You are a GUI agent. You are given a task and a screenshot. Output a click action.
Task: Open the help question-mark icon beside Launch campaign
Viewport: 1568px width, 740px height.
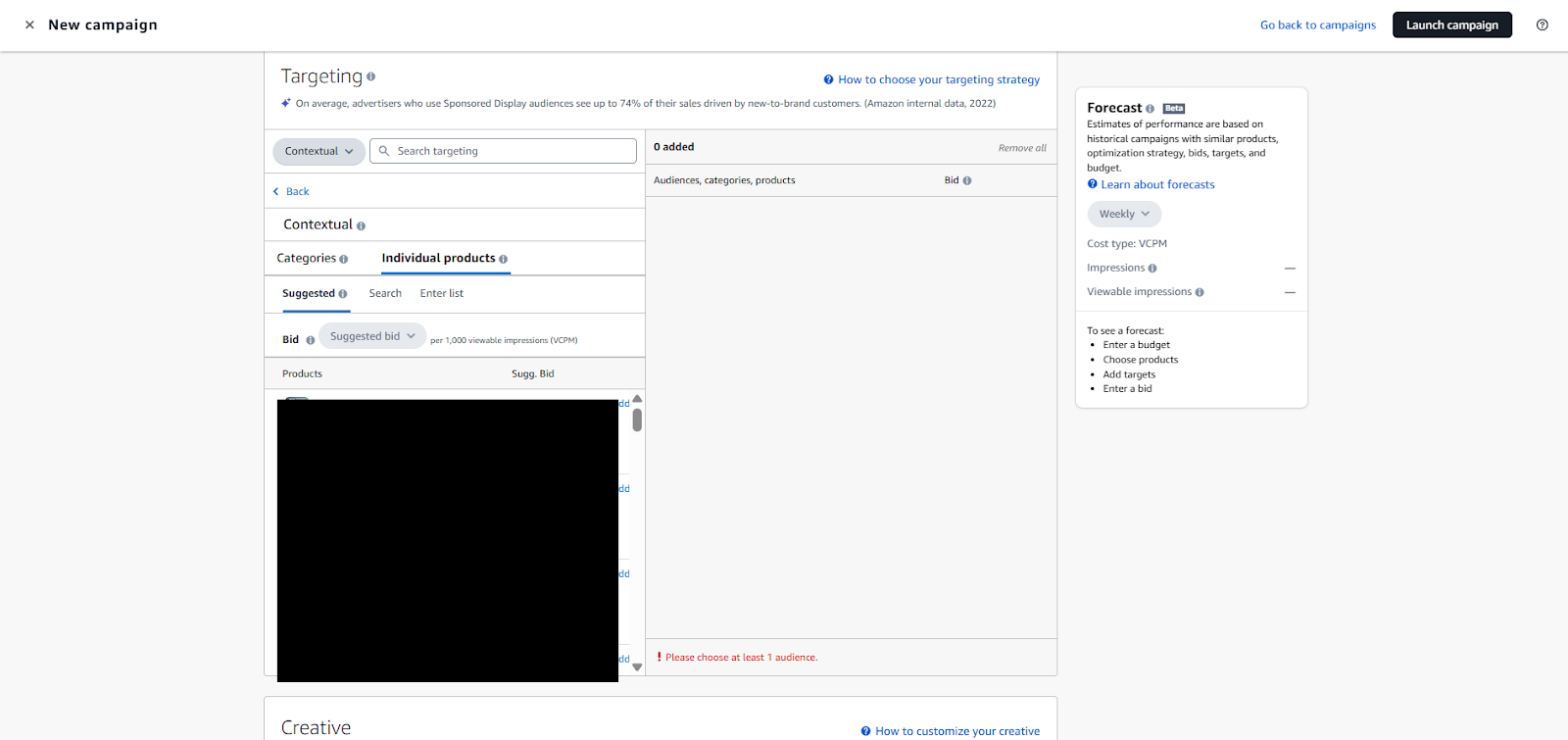pyautogui.click(x=1543, y=25)
